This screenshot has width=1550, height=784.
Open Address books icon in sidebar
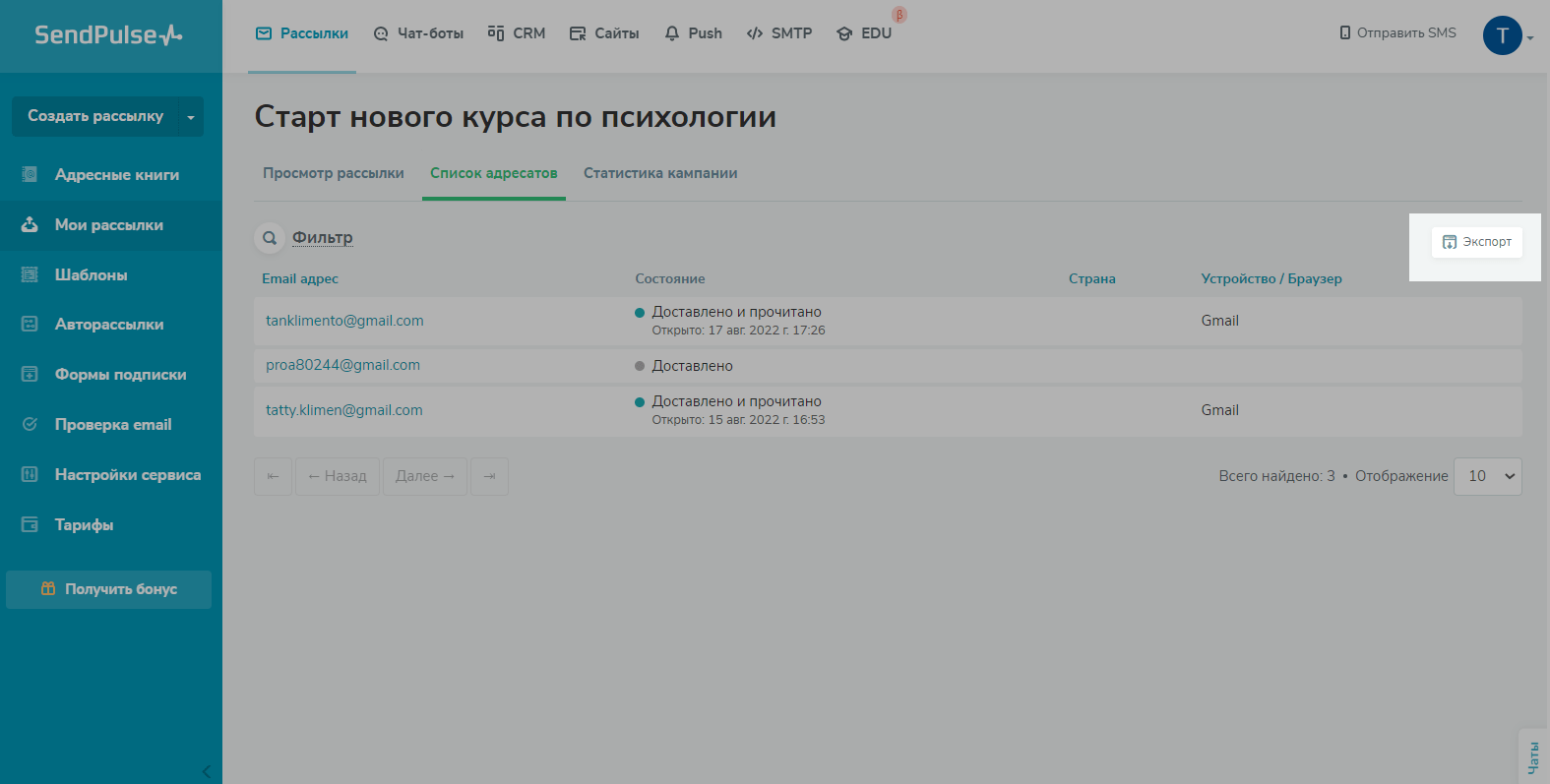pos(30,174)
